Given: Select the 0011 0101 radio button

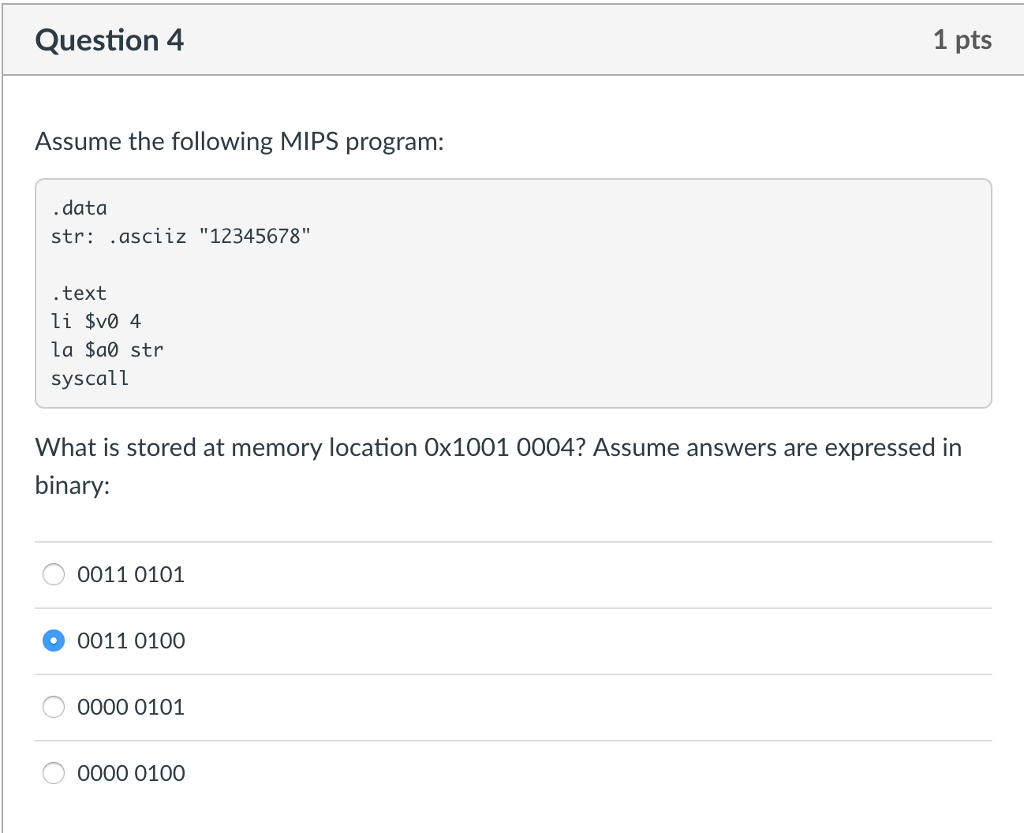Looking at the screenshot, I should click(54, 575).
